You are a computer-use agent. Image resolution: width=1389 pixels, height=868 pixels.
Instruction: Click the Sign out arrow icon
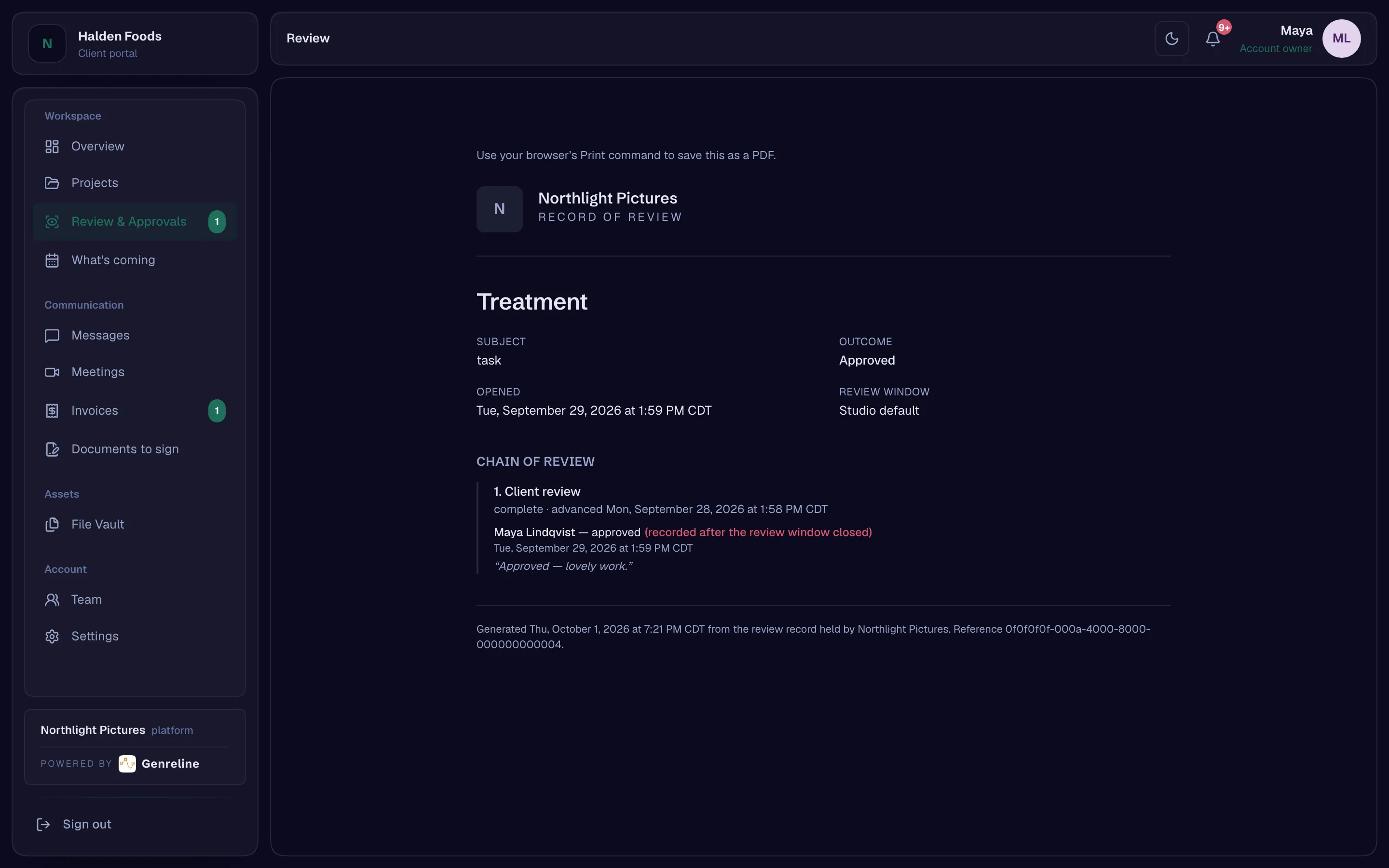(x=43, y=825)
